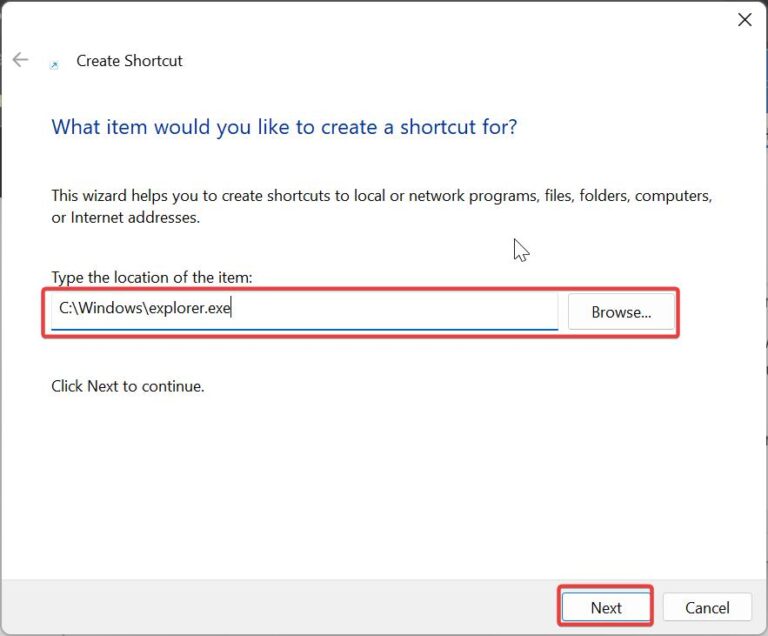The width and height of the screenshot is (768, 636).
Task: Click the 'Type the location of the item:' label
Action: [x=152, y=277]
